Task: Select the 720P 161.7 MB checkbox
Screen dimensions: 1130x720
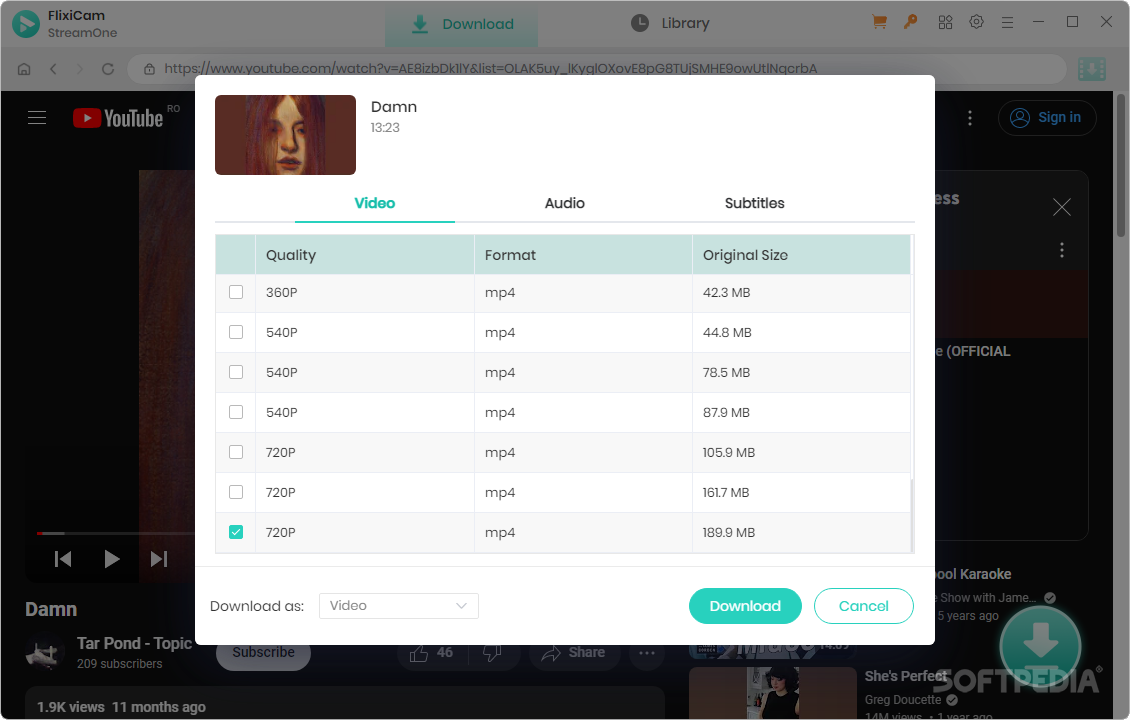Action: (236, 492)
